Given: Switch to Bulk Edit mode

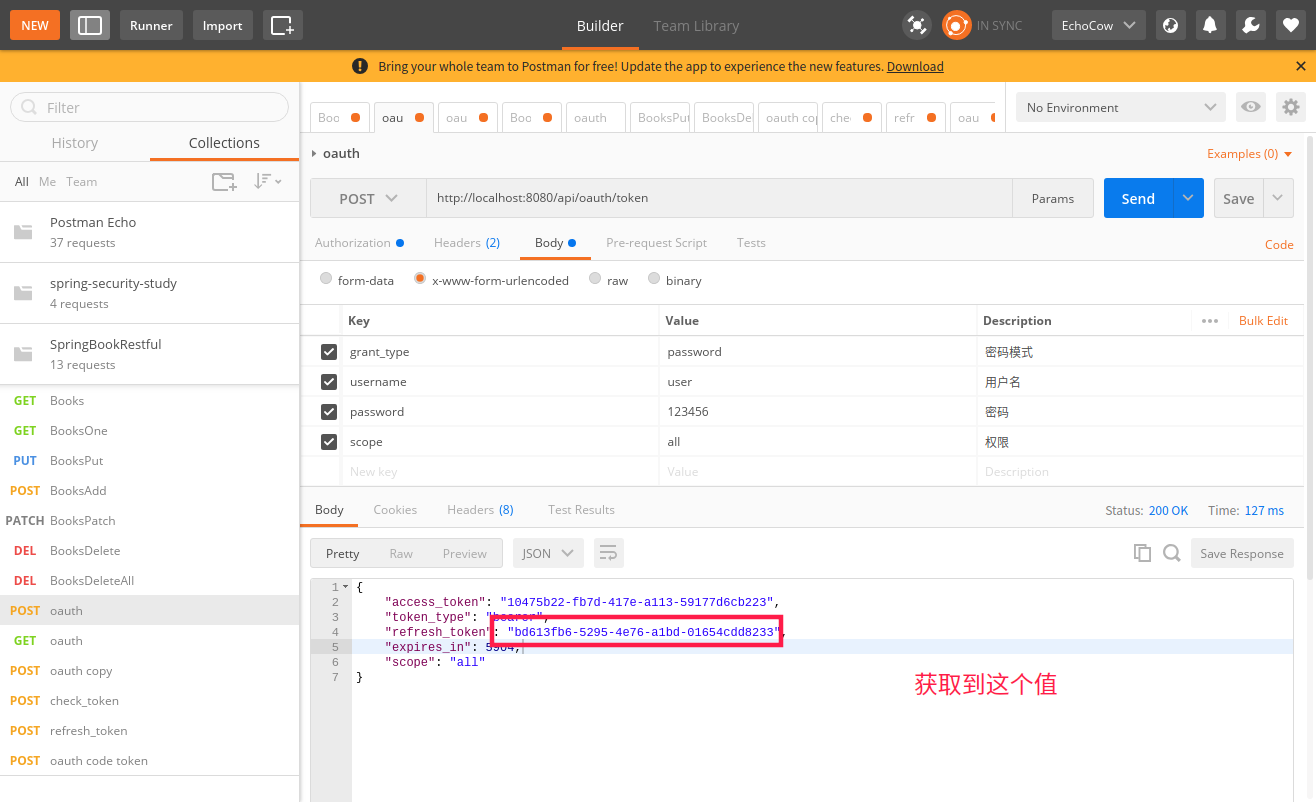Looking at the screenshot, I should coord(1263,321).
